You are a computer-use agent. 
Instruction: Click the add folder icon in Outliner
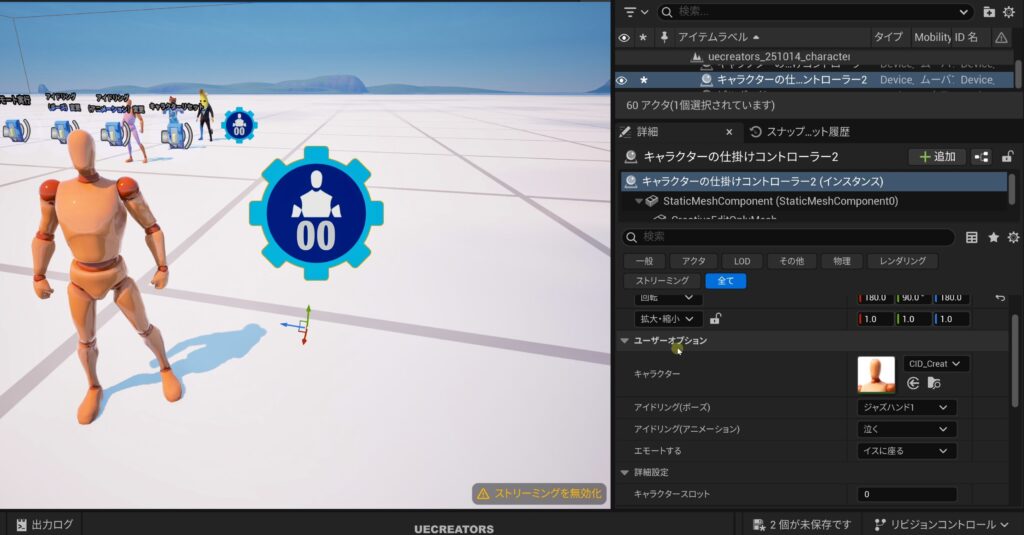989,12
